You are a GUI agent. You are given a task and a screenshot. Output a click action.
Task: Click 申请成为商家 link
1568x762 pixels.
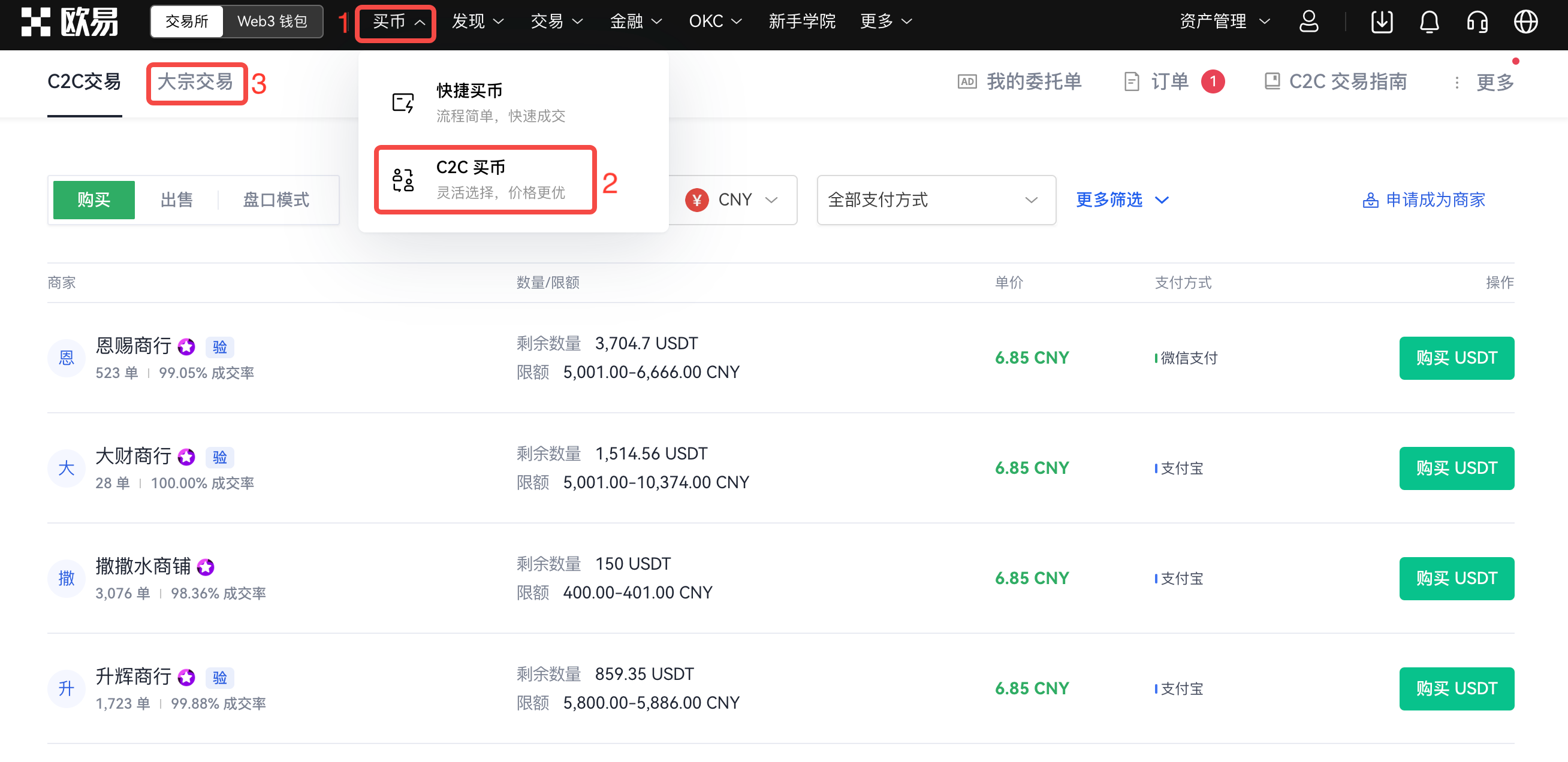tap(1424, 200)
